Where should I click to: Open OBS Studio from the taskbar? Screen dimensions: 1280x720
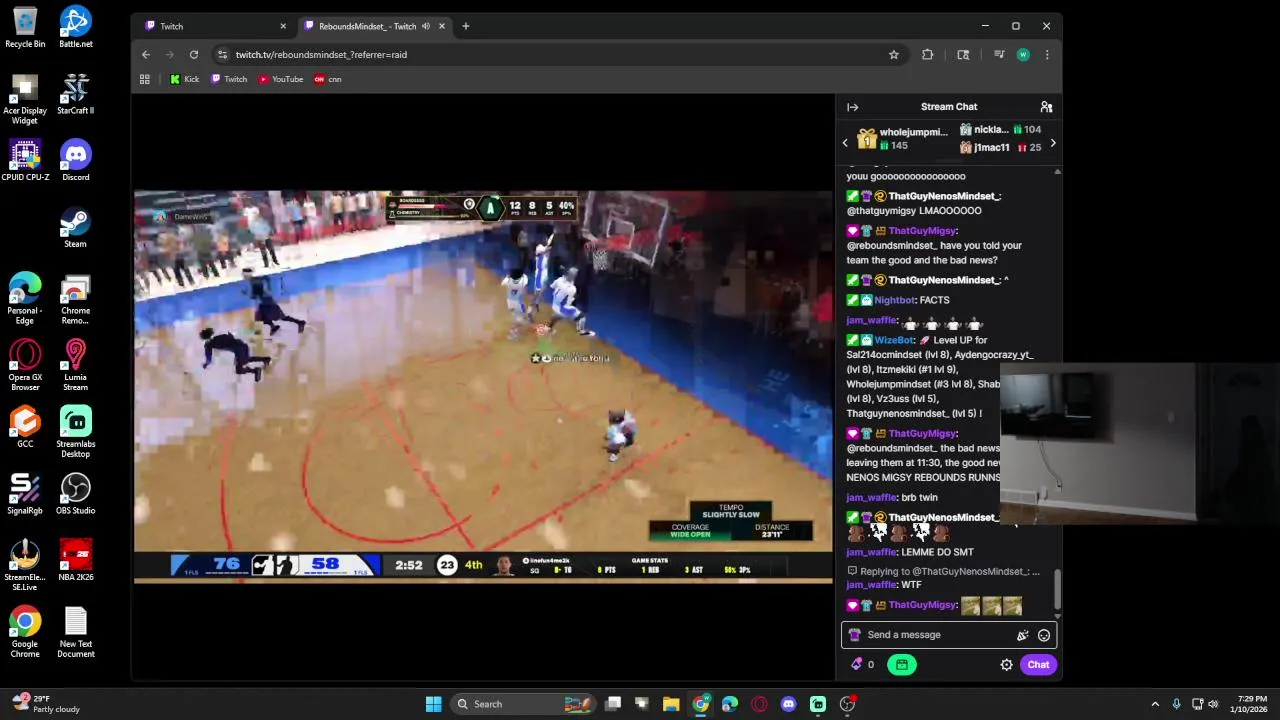[847, 704]
